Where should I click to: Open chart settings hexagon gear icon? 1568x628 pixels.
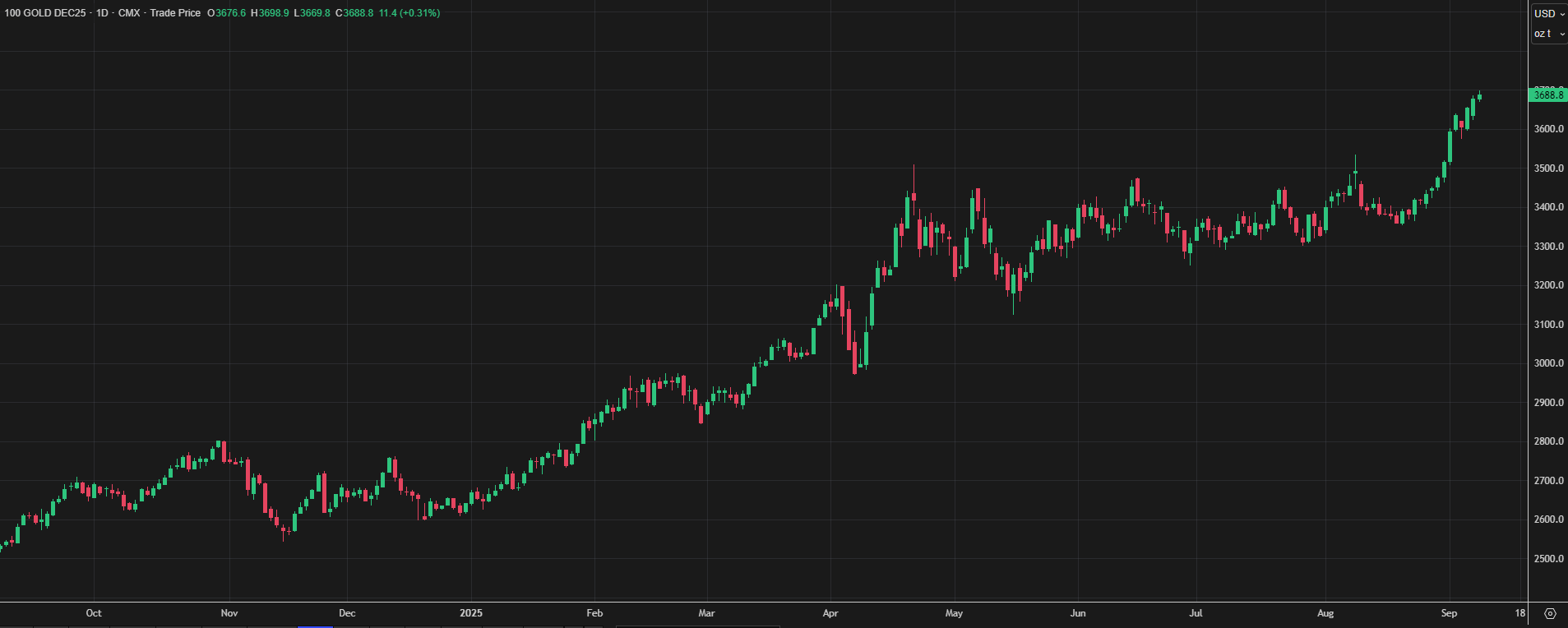(x=1550, y=613)
